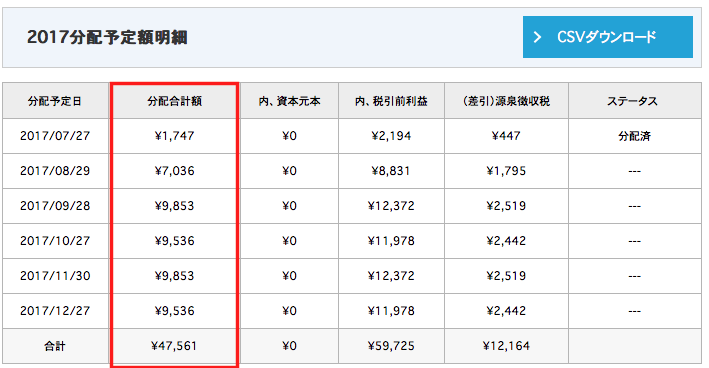709x368 pixels.
Task: Click the CSVダウンロード button
Action: coord(607,37)
